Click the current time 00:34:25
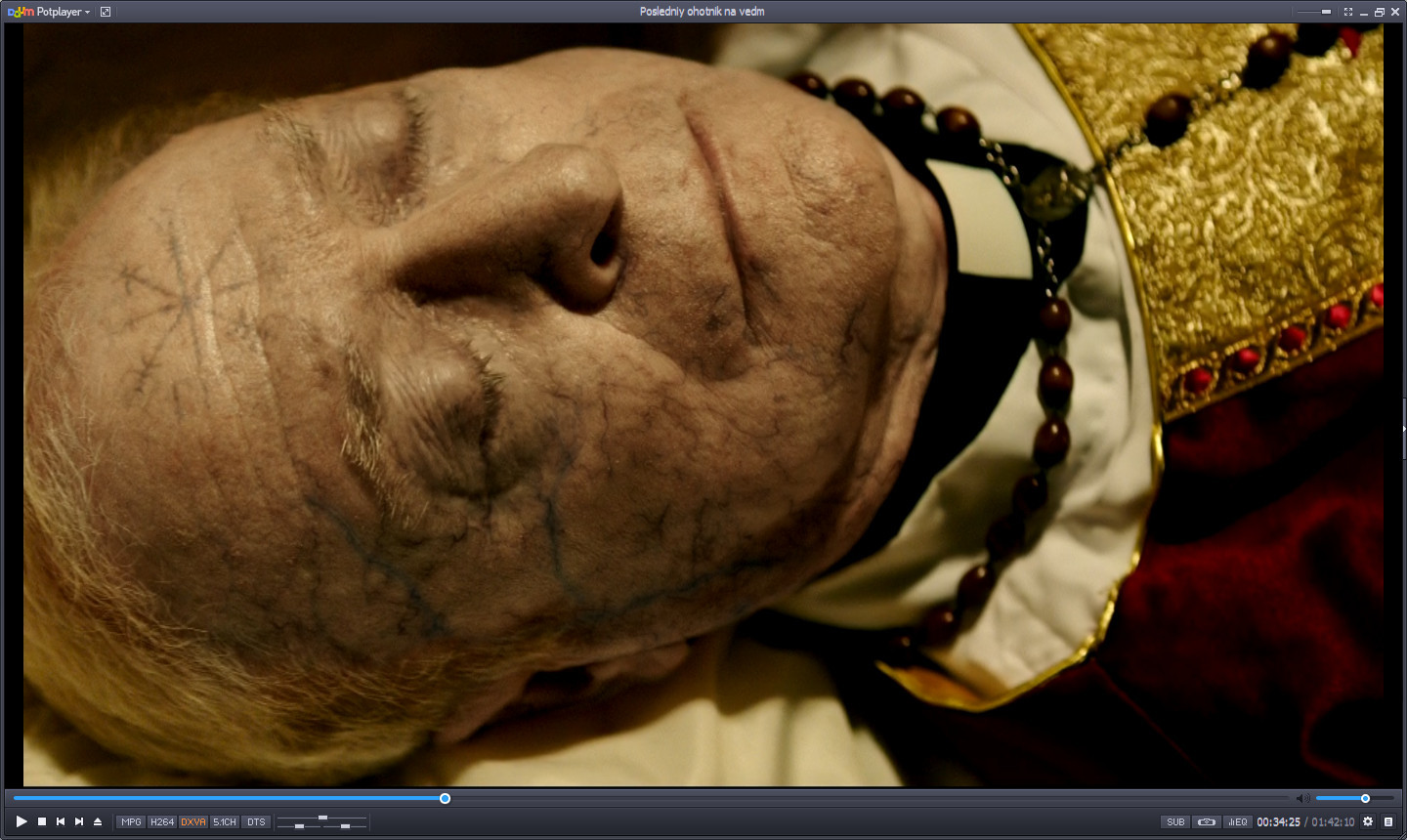The width and height of the screenshot is (1407, 840). [1278, 822]
